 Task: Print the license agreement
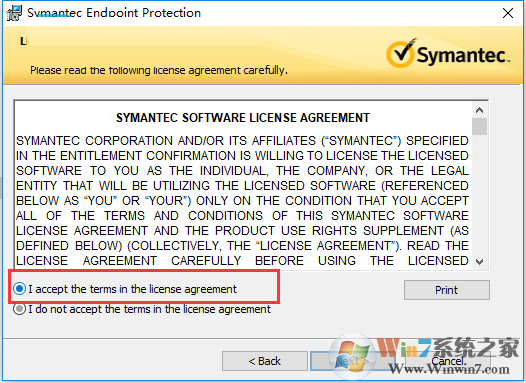pyautogui.click(x=446, y=290)
